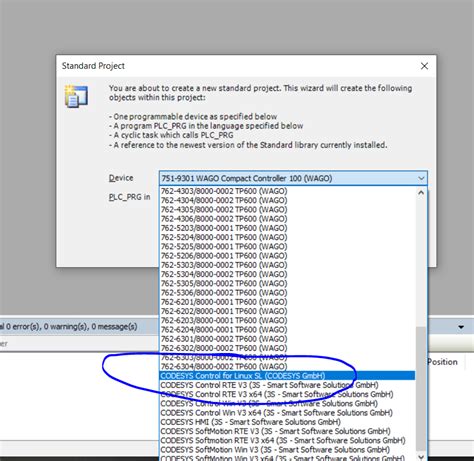Choose CODESYS Control Win V3 x64

(x=287, y=413)
